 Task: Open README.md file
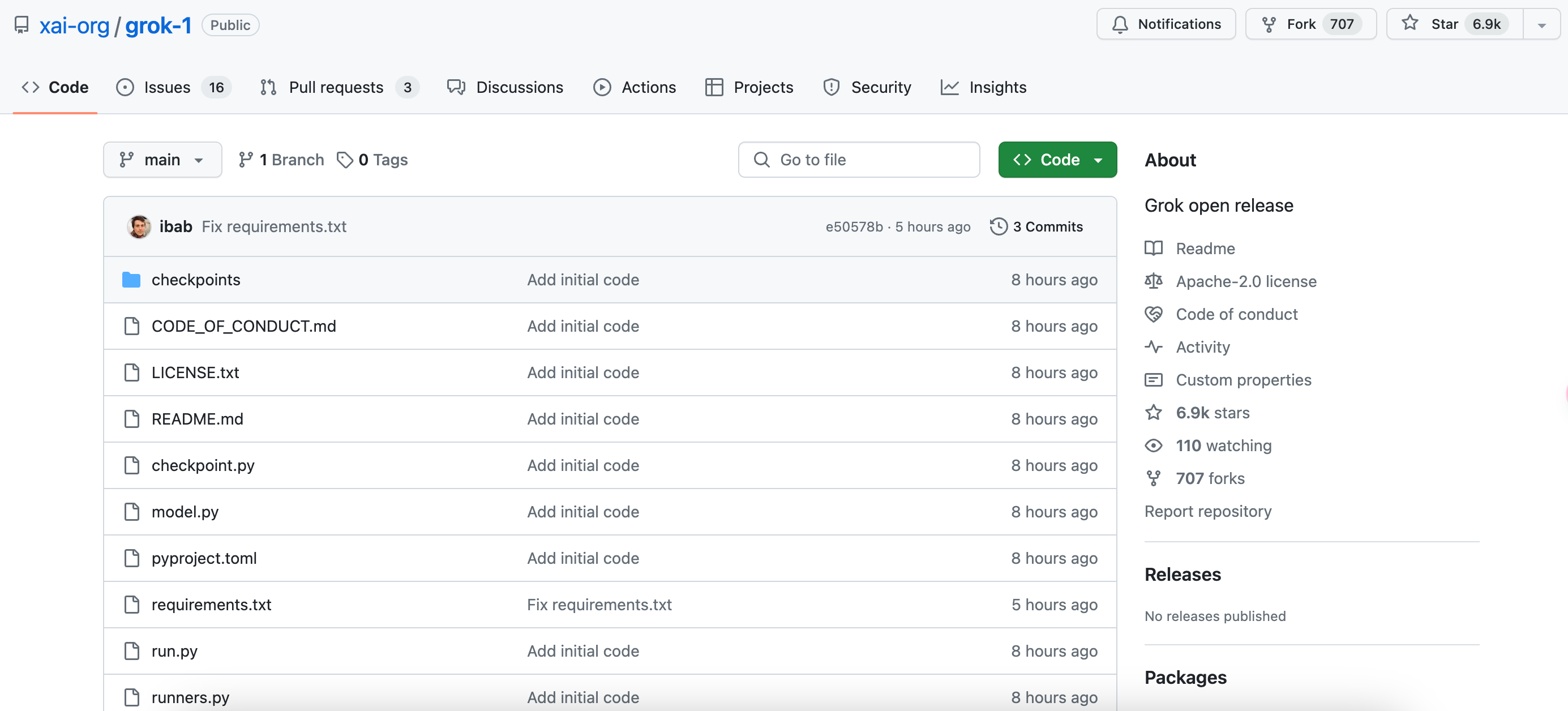point(197,419)
